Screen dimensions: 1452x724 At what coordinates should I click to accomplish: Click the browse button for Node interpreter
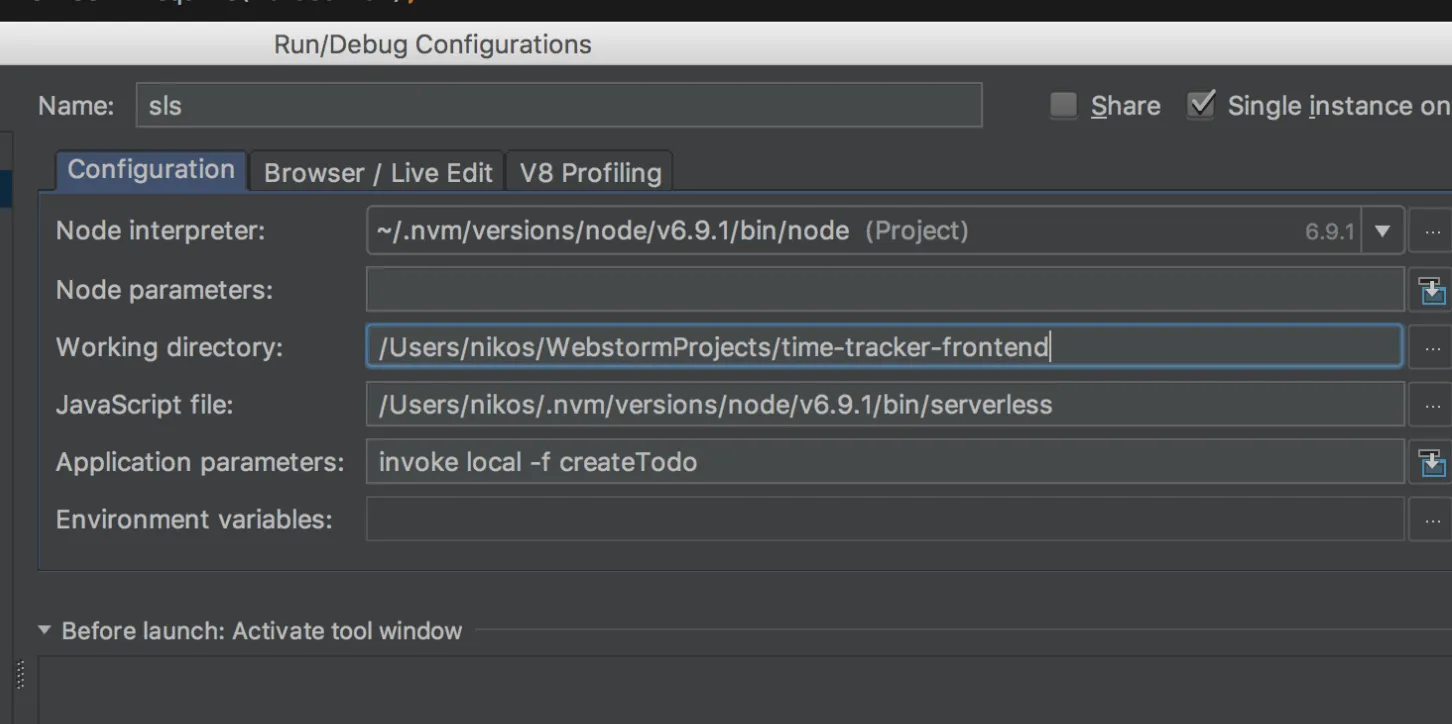pos(1432,231)
